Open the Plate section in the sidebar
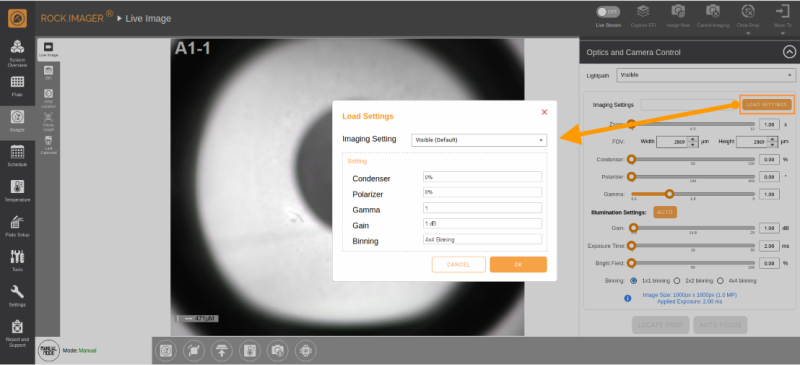The height and width of the screenshot is (365, 800). pyautogui.click(x=17, y=86)
